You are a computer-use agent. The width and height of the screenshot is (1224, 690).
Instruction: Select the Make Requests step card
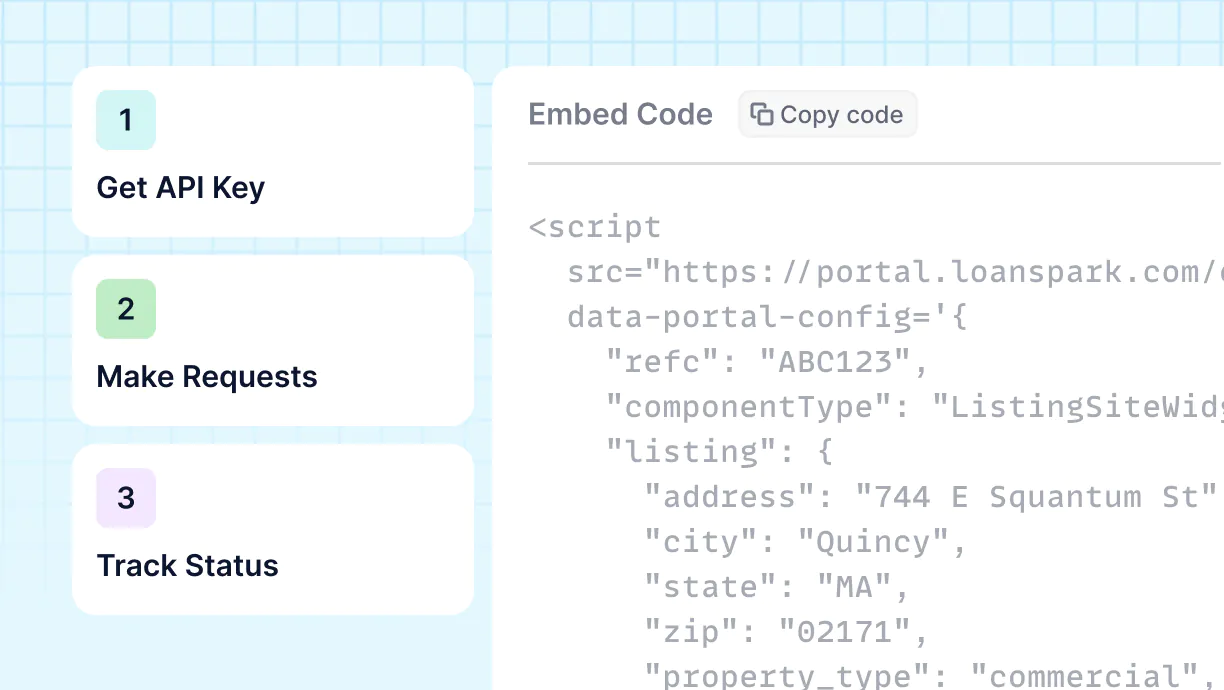(x=273, y=340)
